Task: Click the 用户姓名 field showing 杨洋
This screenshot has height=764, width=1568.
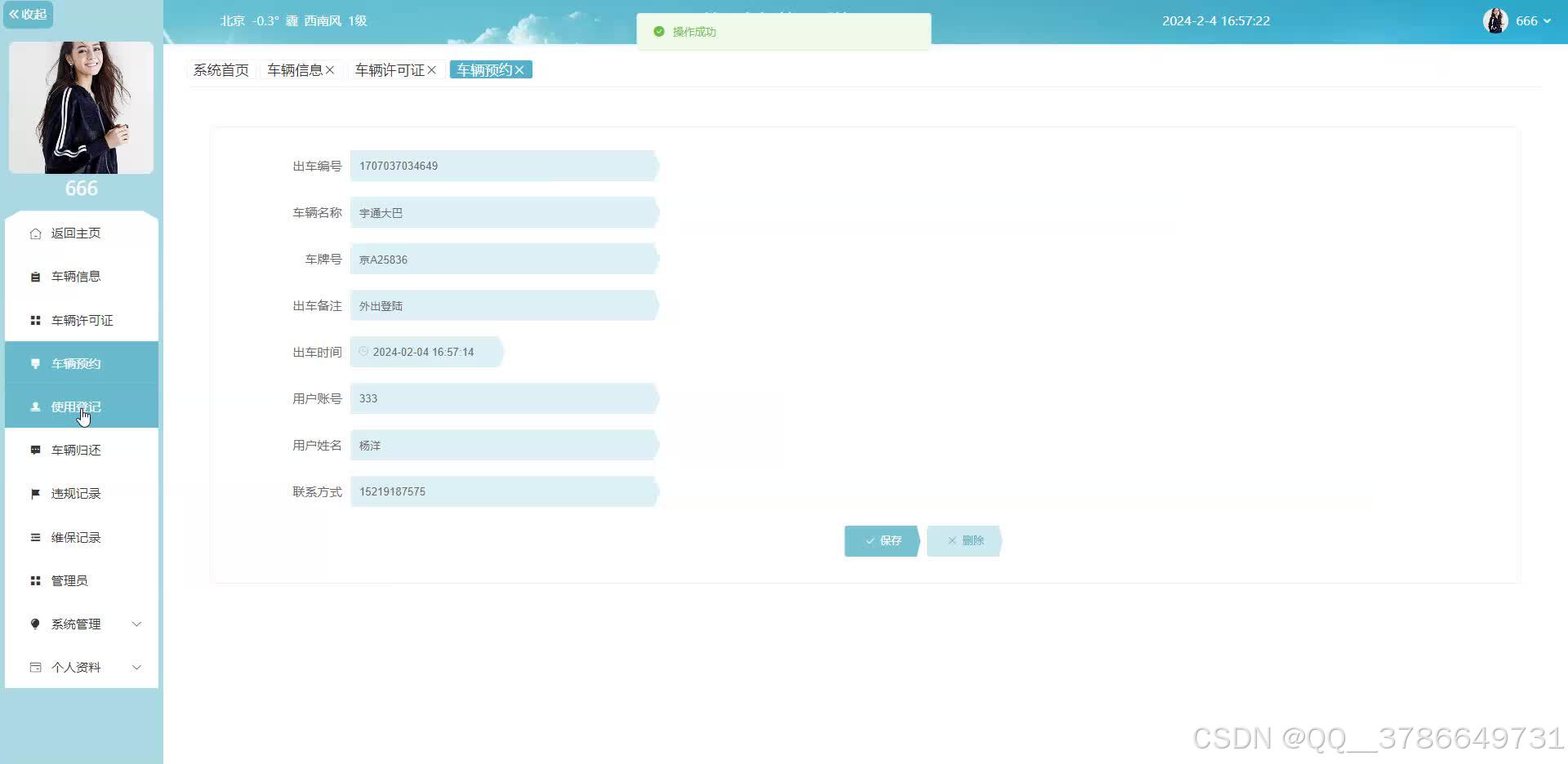Action: [x=504, y=445]
